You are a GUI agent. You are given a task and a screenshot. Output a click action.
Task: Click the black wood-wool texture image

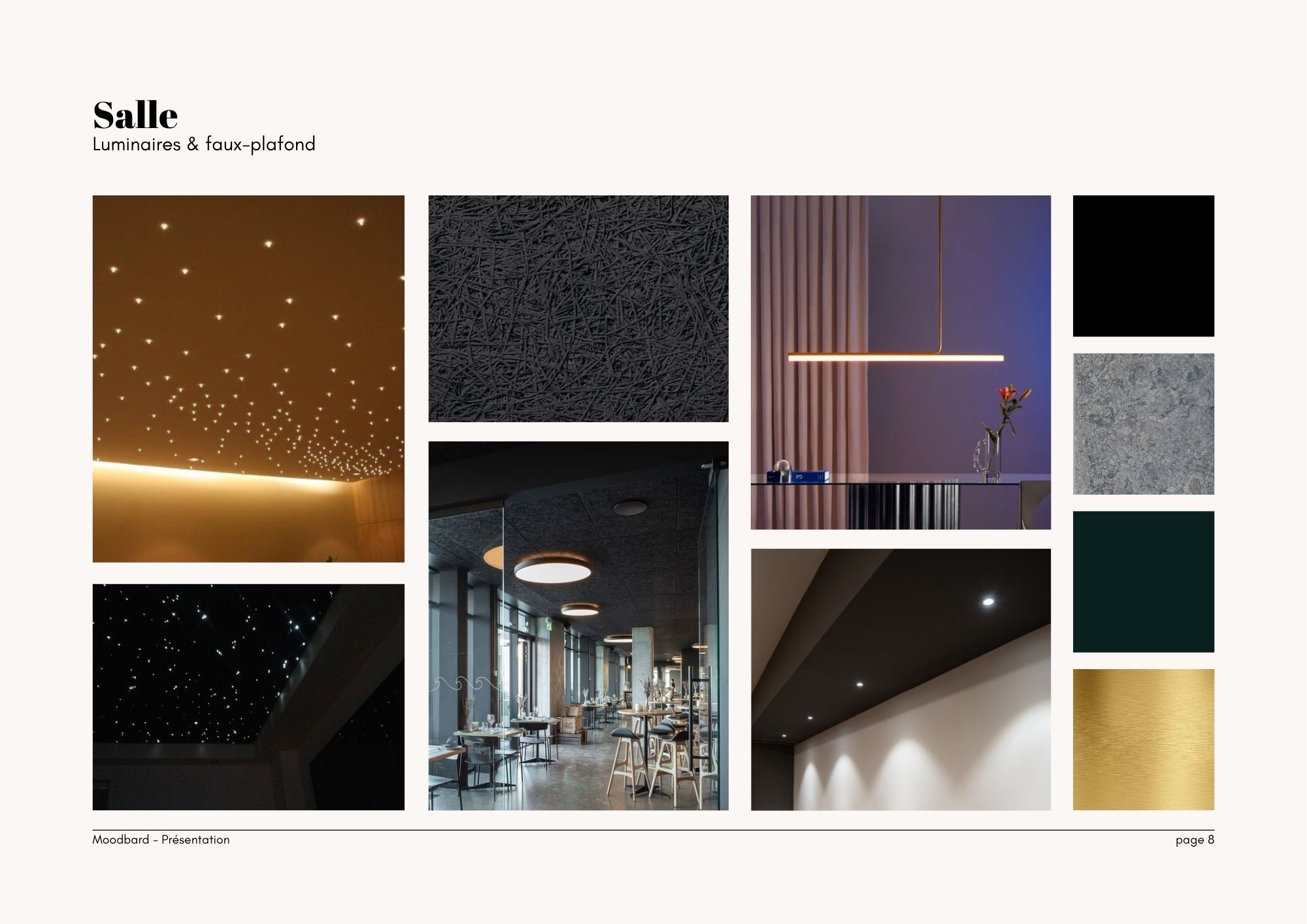coord(578,308)
